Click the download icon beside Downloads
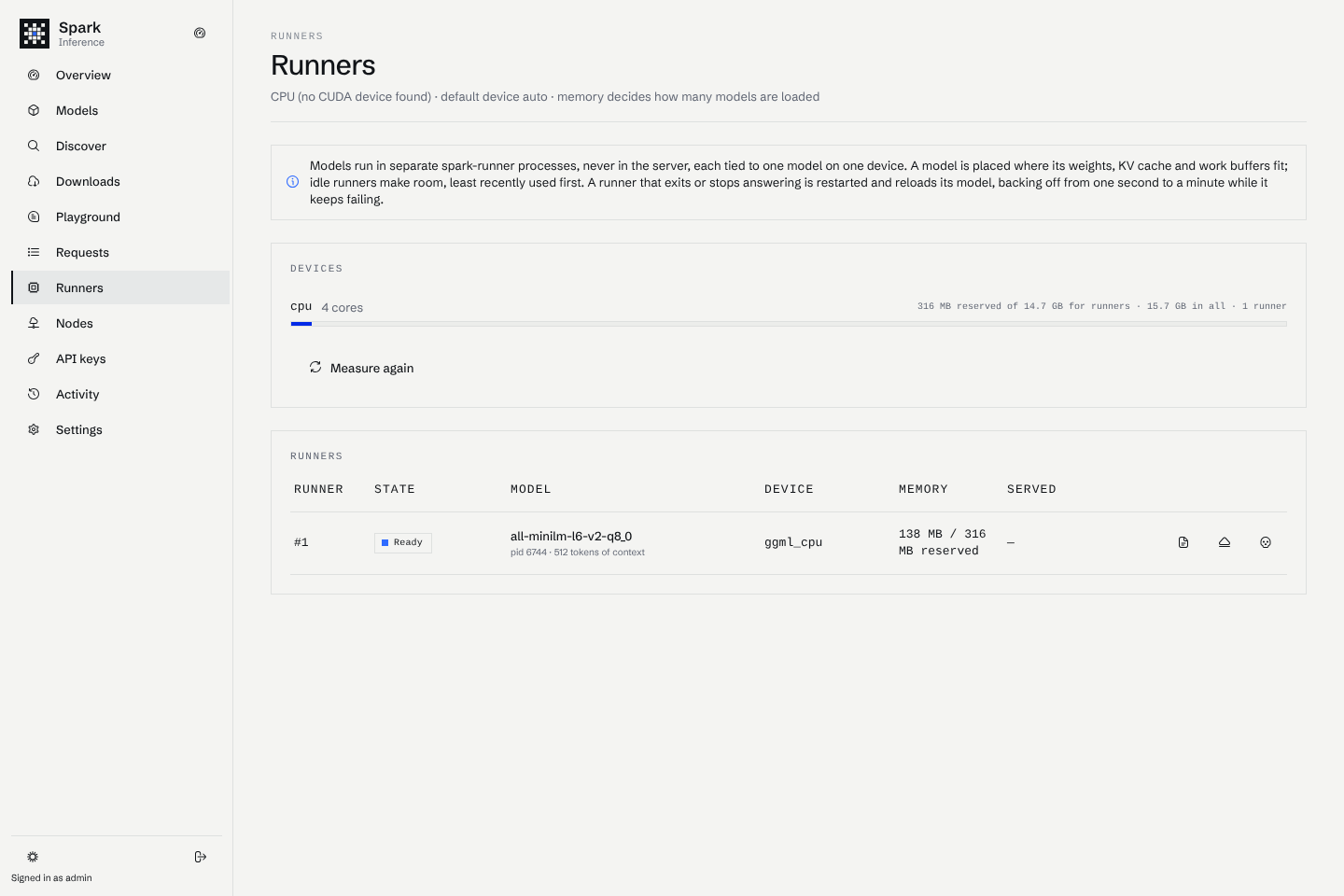This screenshot has width=1344, height=896. pyautogui.click(x=34, y=181)
